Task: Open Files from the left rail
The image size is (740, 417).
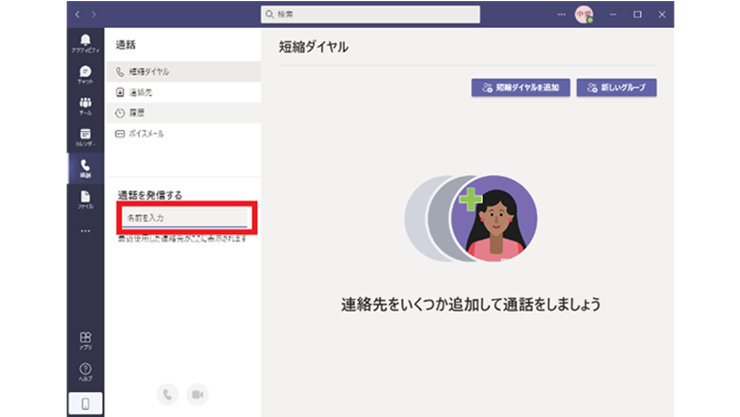Action: (85, 199)
